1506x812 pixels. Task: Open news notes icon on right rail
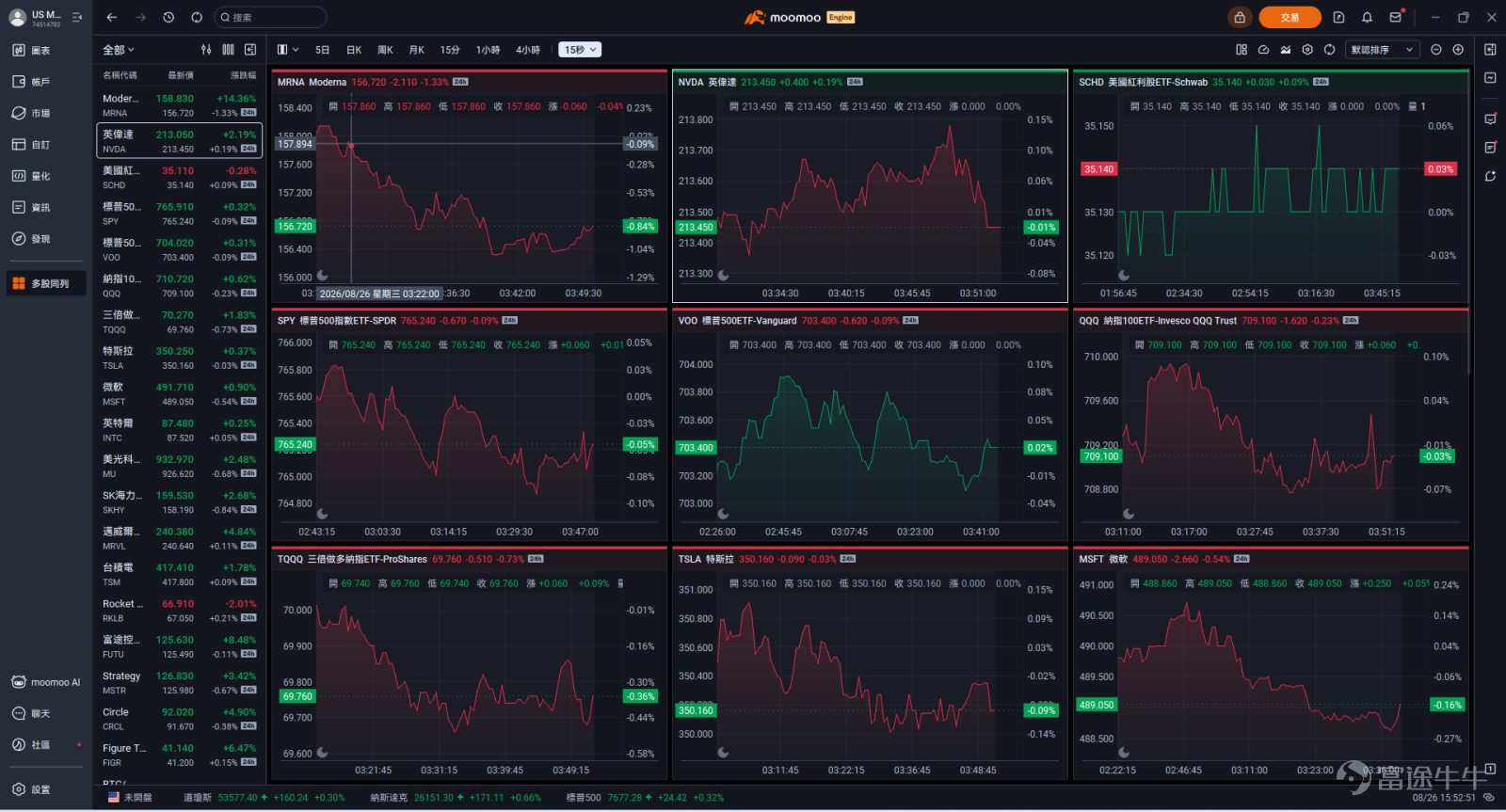point(1490,148)
